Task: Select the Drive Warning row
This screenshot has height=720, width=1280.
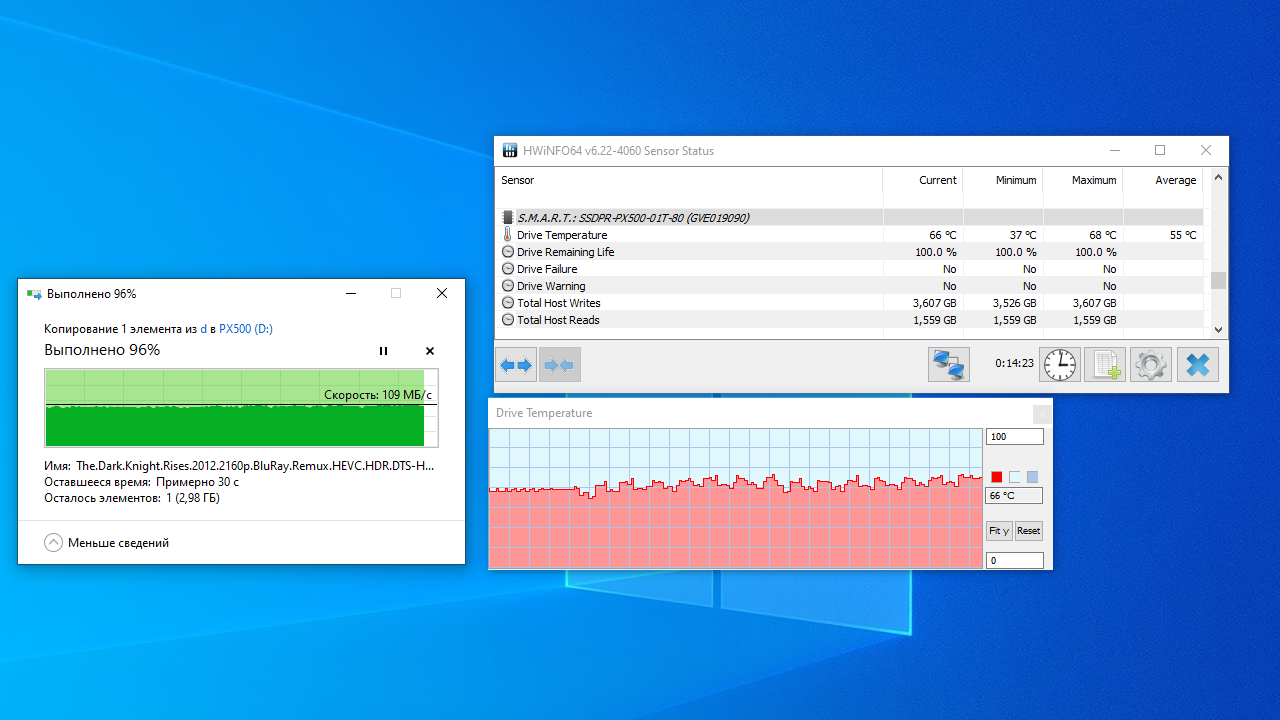Action: (849, 286)
